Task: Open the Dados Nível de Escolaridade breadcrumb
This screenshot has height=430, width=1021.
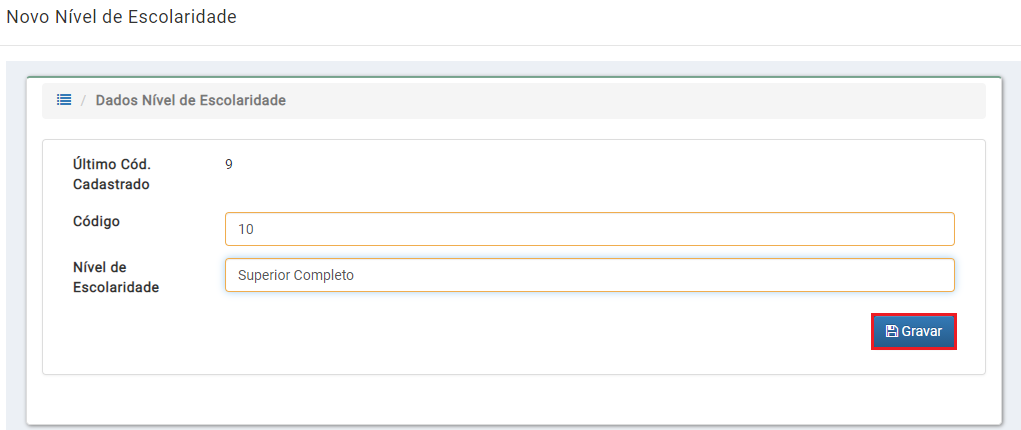Action: tap(191, 100)
